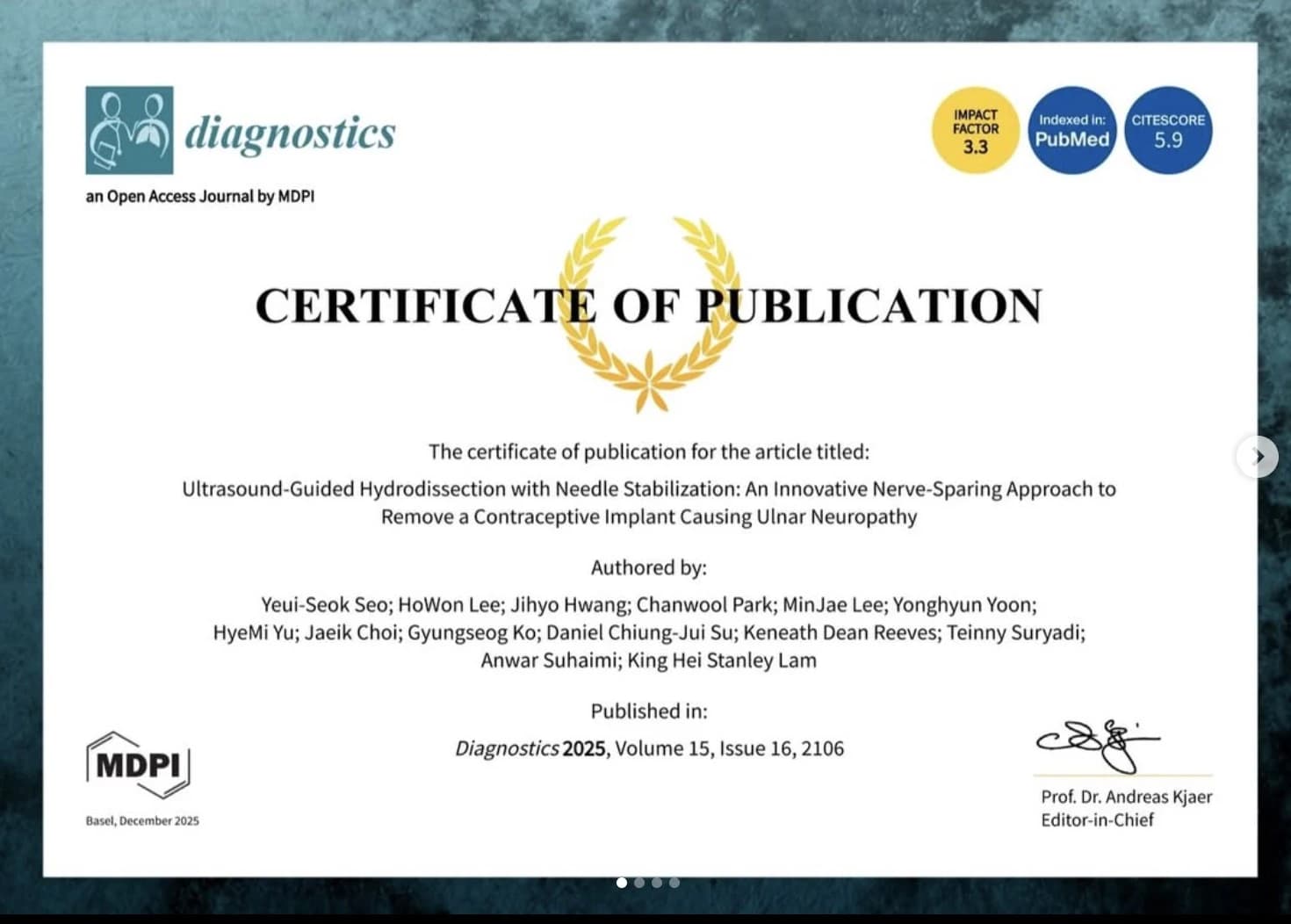The height and width of the screenshot is (924, 1291).
Task: Select the first carousel indicator dot
Action: [x=622, y=883]
